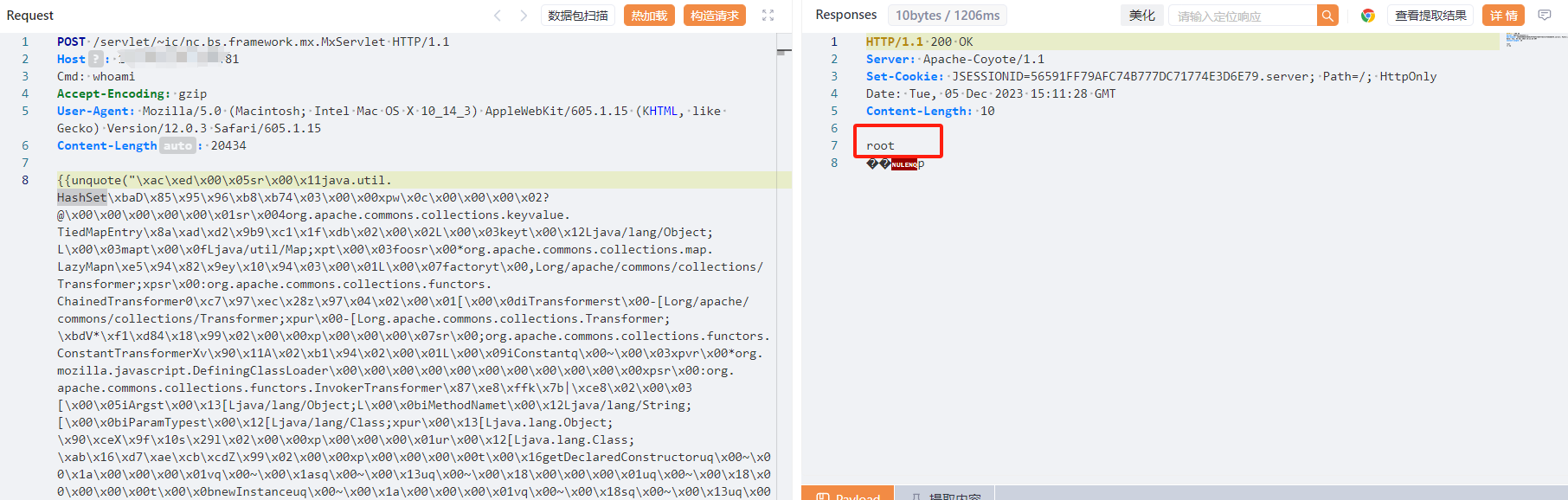Click the 'root' response output line
Image resolution: width=1568 pixels, height=500 pixels.
tap(880, 145)
